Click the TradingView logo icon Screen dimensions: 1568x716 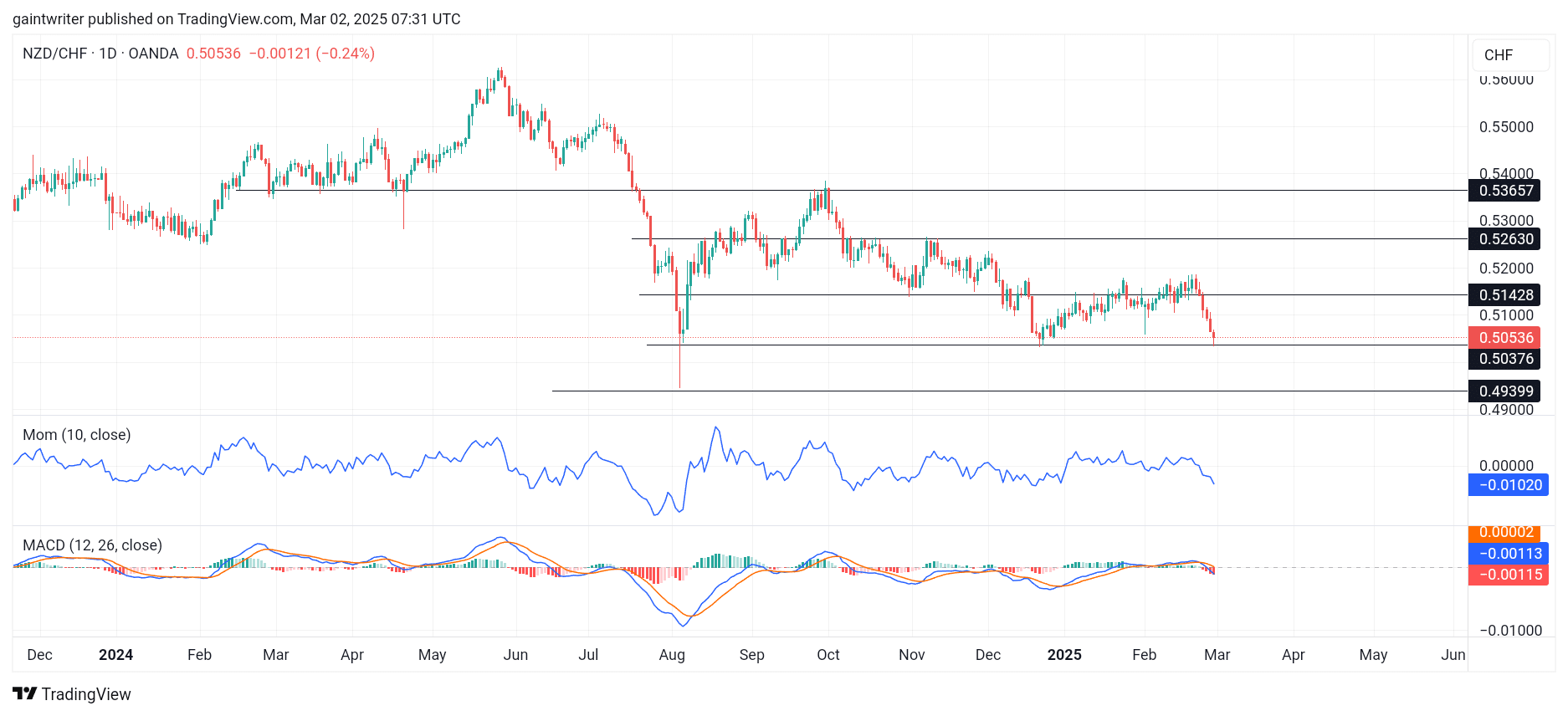[24, 693]
